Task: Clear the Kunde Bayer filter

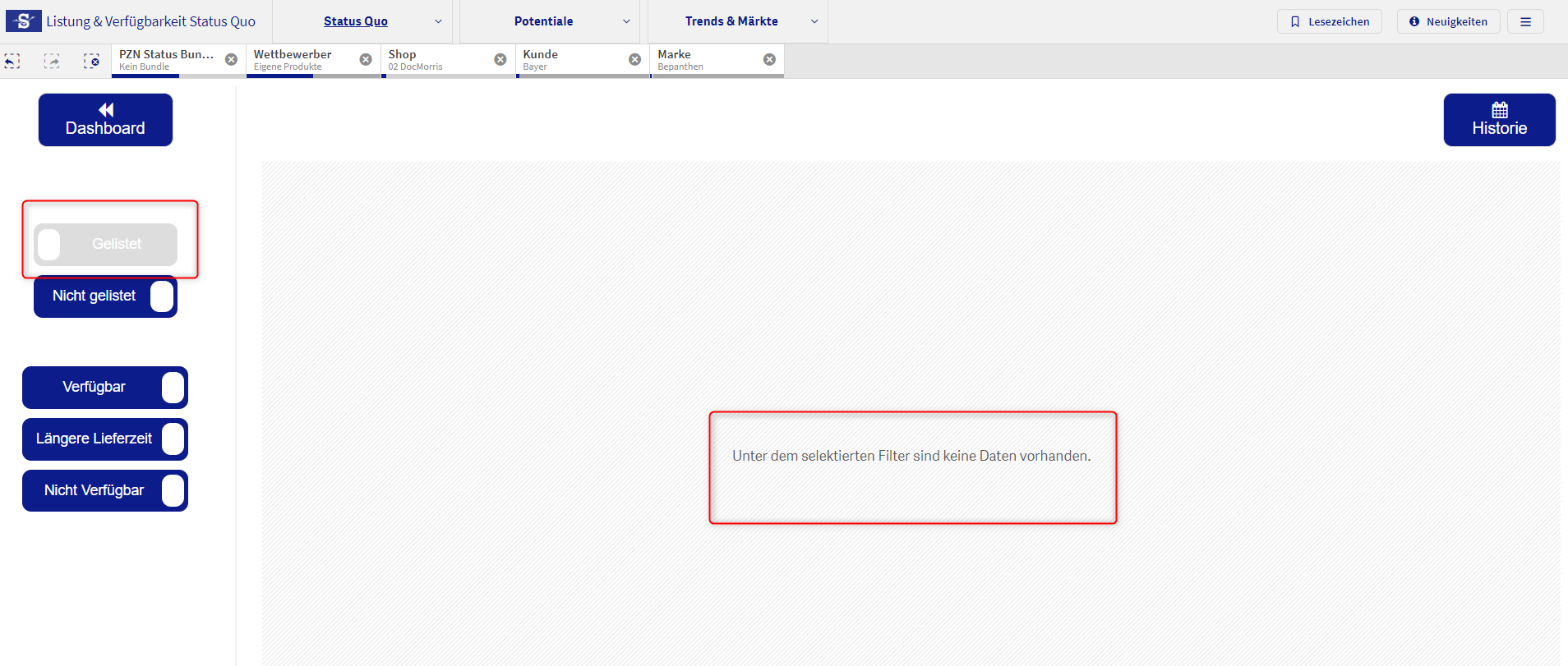Action: 634,60
